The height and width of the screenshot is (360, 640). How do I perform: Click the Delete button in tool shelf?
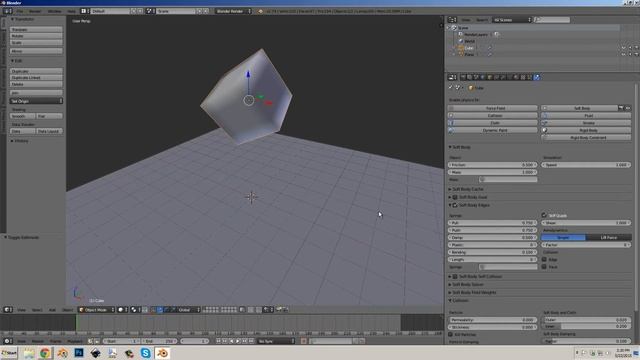[36, 84]
